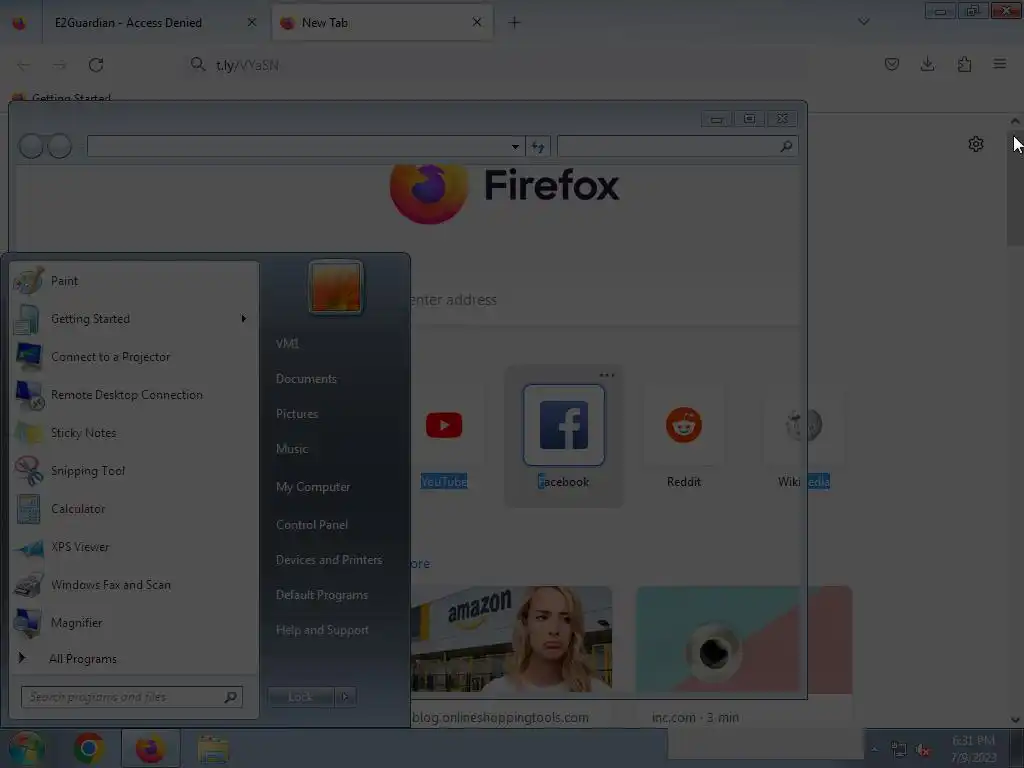The width and height of the screenshot is (1024, 768).
Task: Click the Firefox taskbar button
Action: [x=150, y=749]
